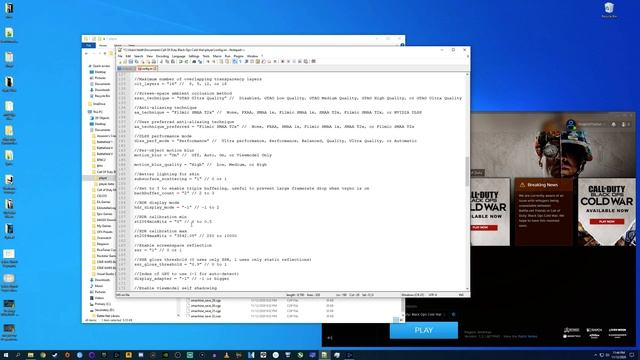The height and width of the screenshot is (360, 640).
Task: Switch to the first inactive Notepad++ document tab
Action: point(126,69)
